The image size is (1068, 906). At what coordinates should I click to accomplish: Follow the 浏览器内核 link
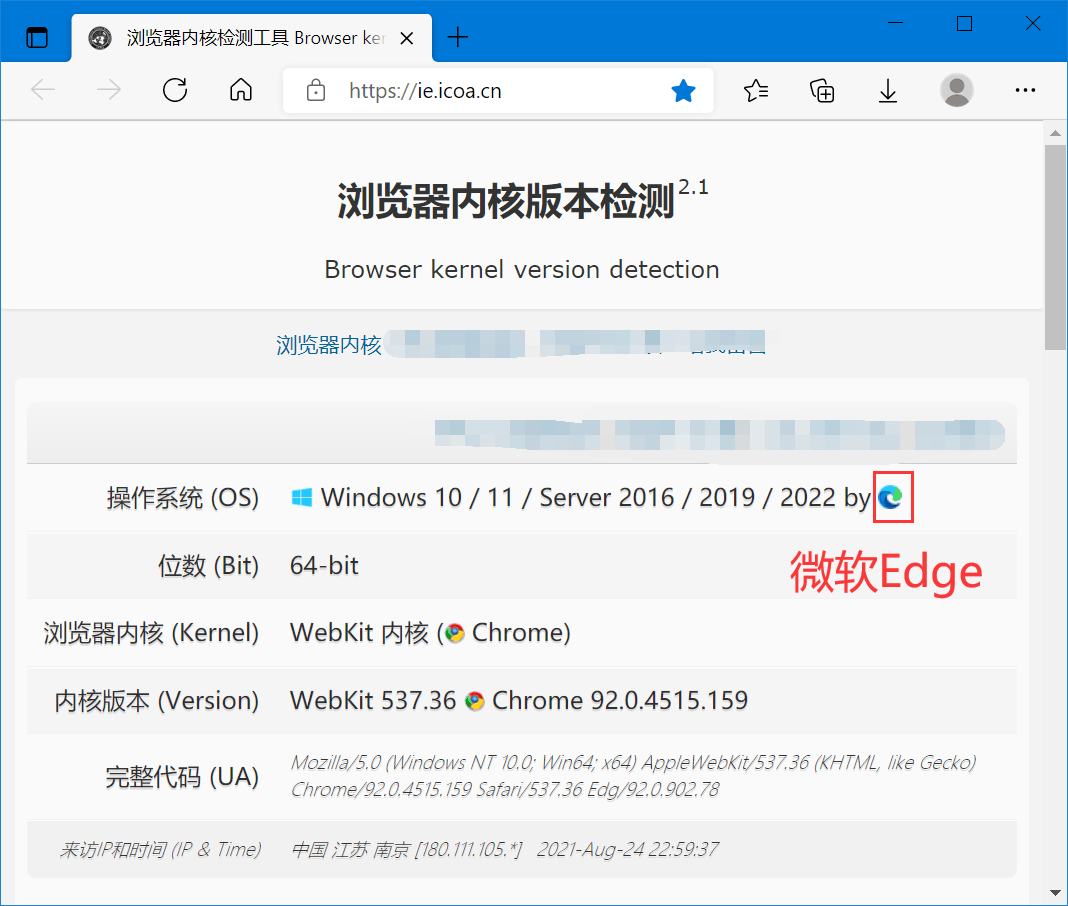328,345
